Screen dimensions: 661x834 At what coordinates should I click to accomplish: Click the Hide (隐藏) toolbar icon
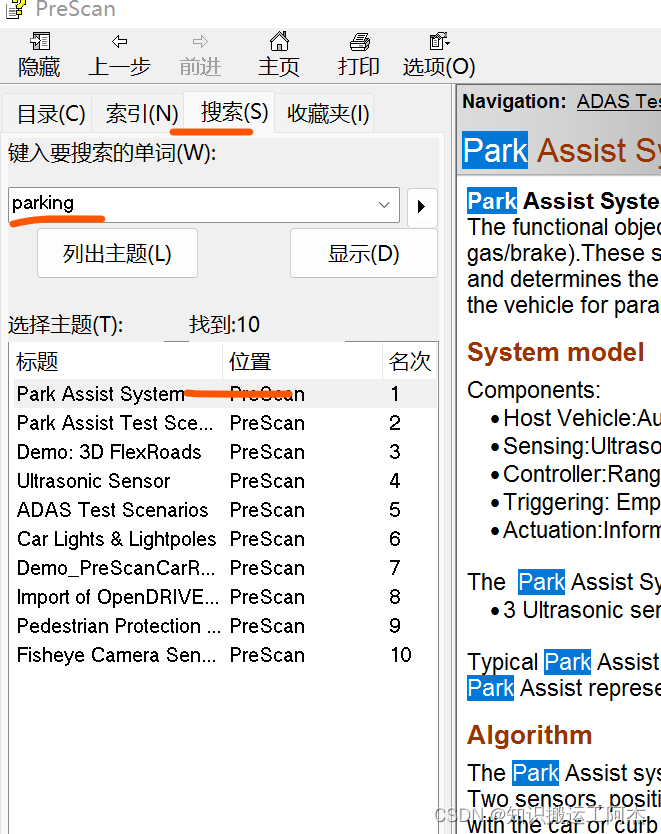(x=40, y=43)
